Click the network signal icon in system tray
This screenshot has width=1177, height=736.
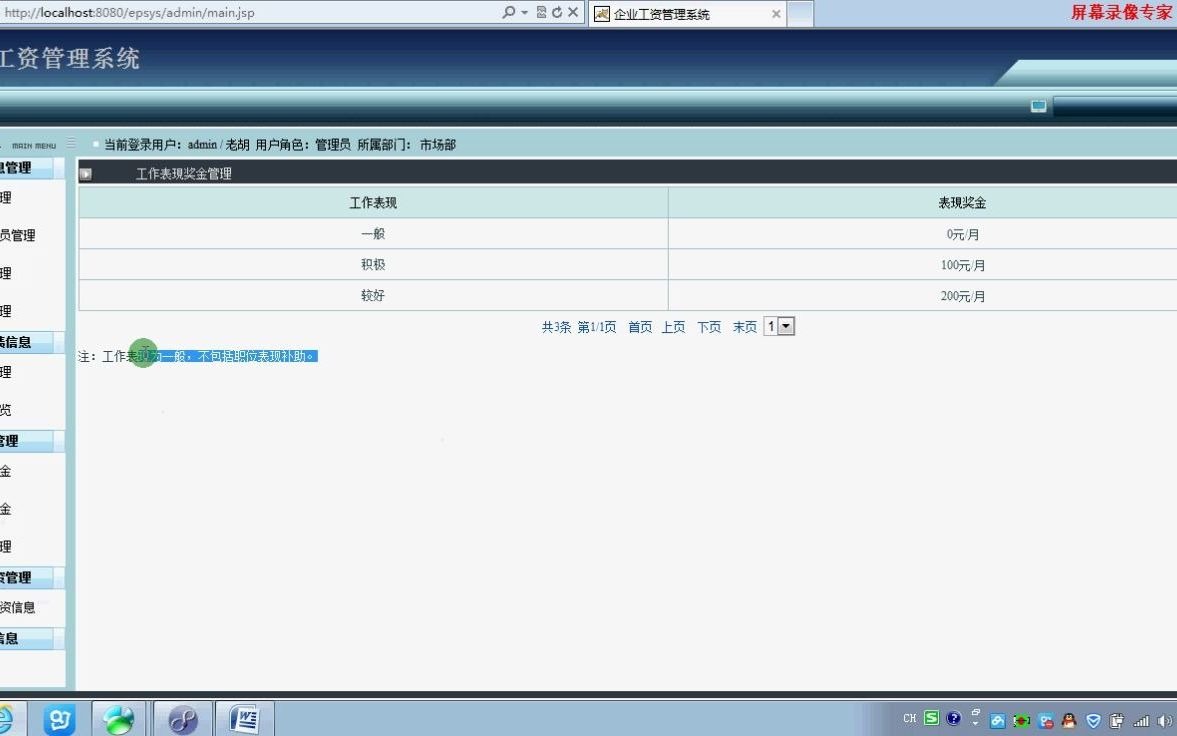[1140, 719]
